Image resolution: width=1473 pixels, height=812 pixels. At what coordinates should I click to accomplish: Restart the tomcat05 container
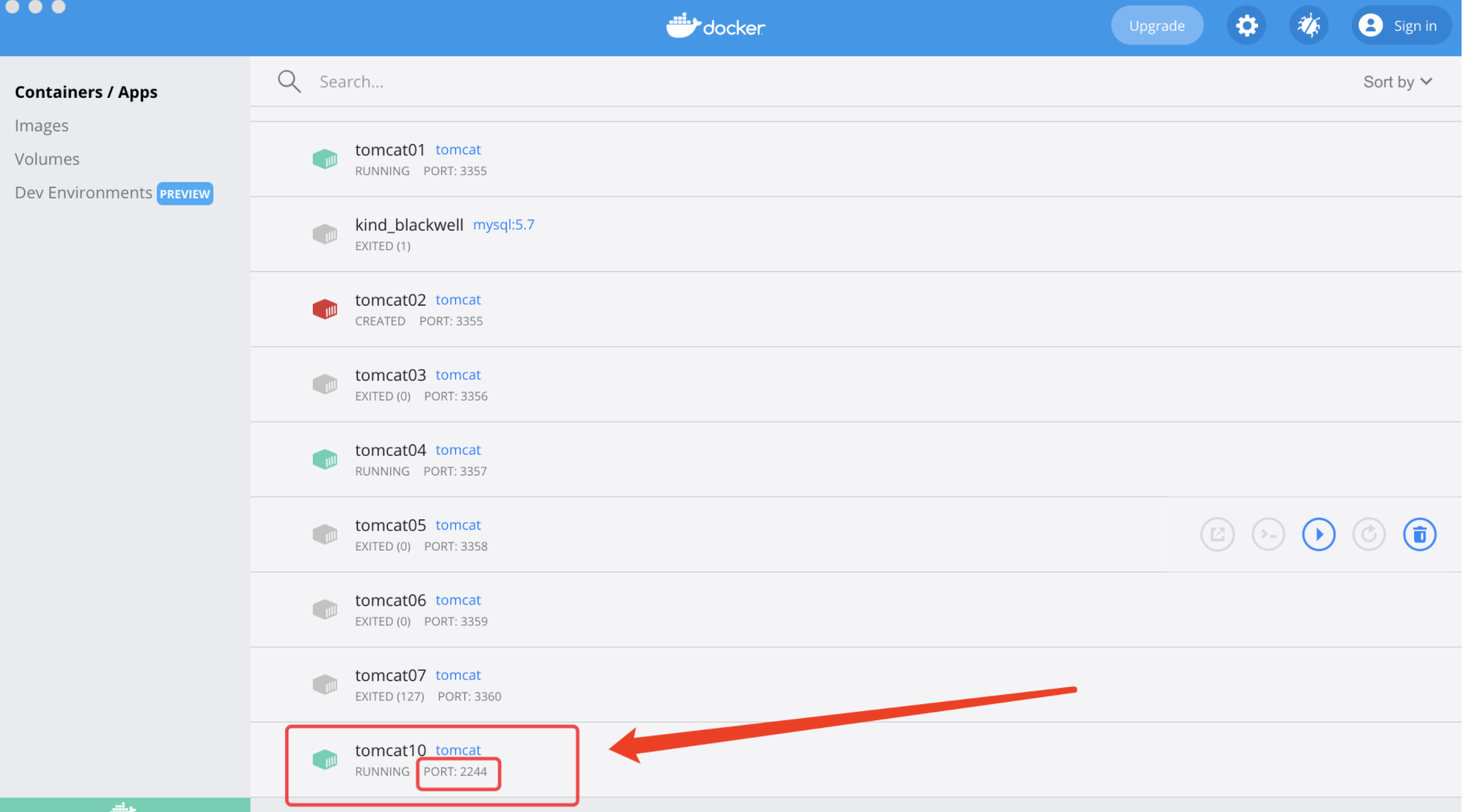point(1369,534)
